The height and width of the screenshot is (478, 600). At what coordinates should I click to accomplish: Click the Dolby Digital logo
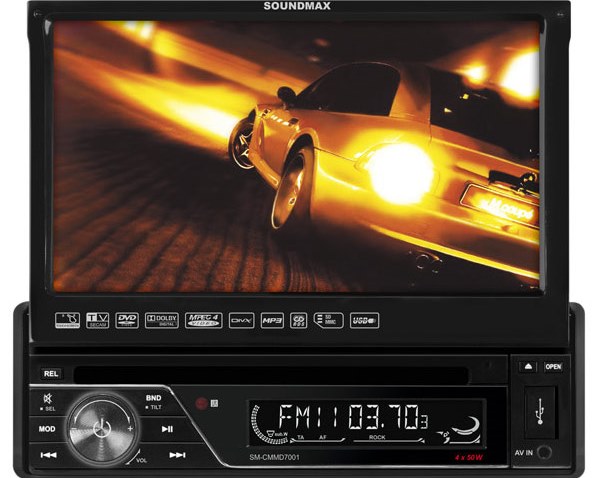161,320
